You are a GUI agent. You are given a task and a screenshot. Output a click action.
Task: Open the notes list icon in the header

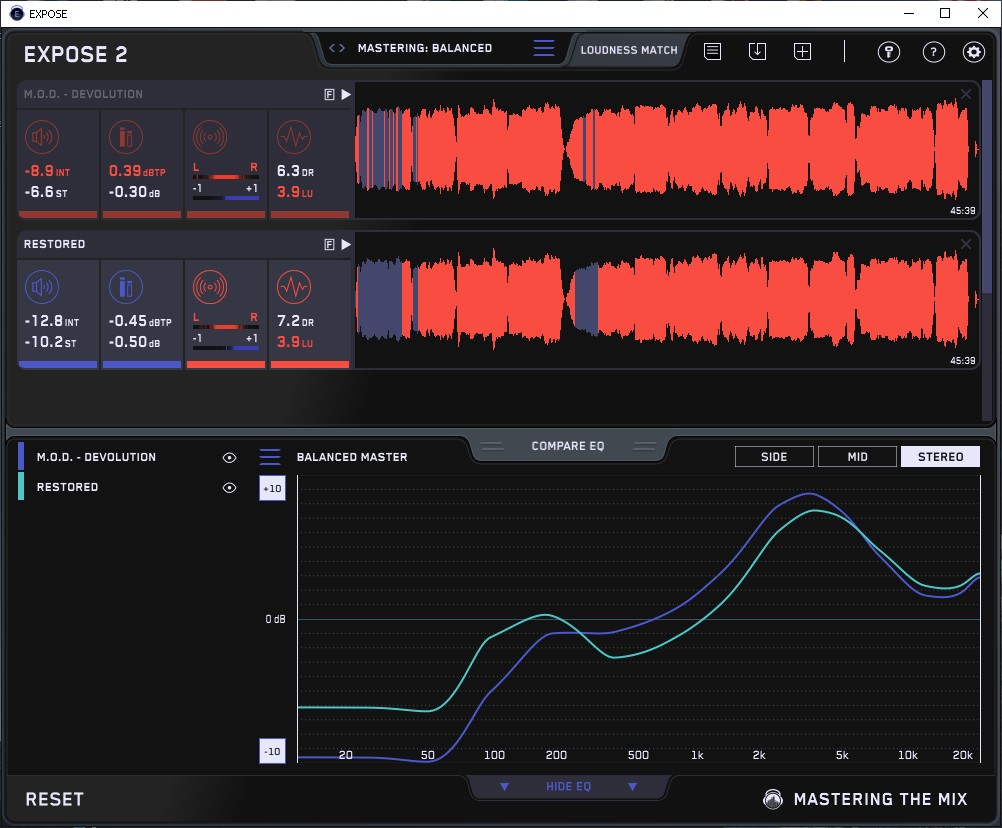[x=713, y=52]
